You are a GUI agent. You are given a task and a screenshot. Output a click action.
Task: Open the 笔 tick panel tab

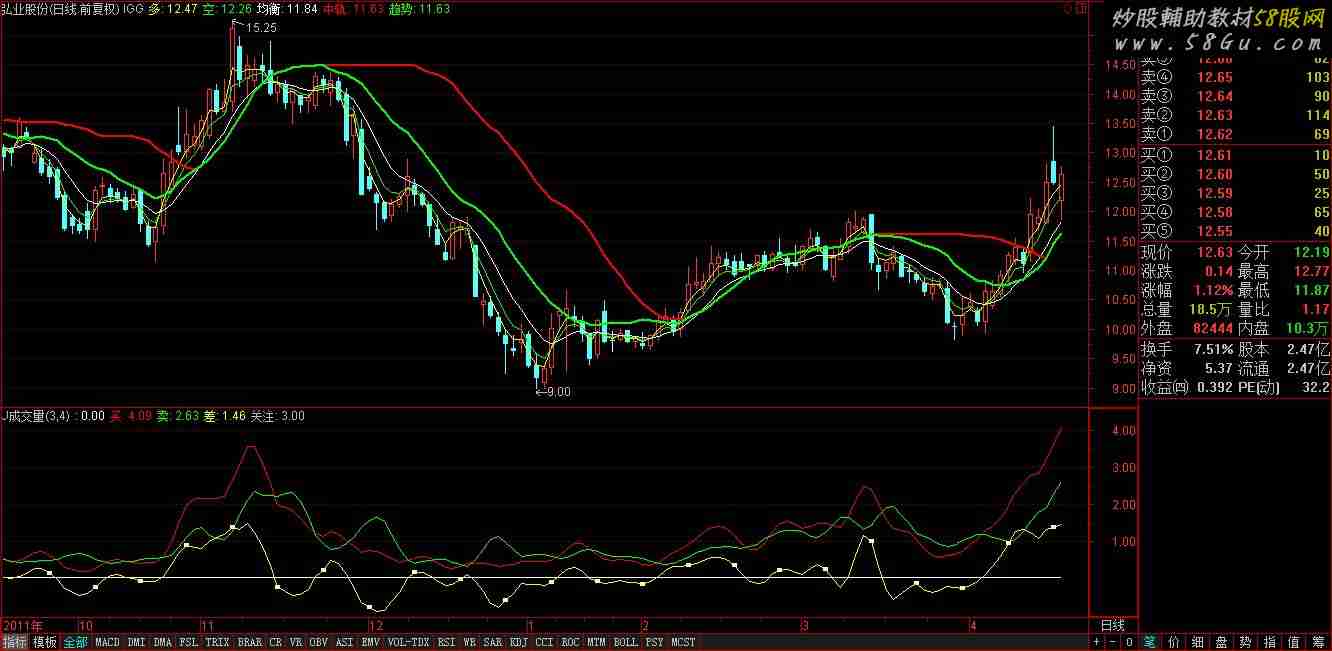1150,642
